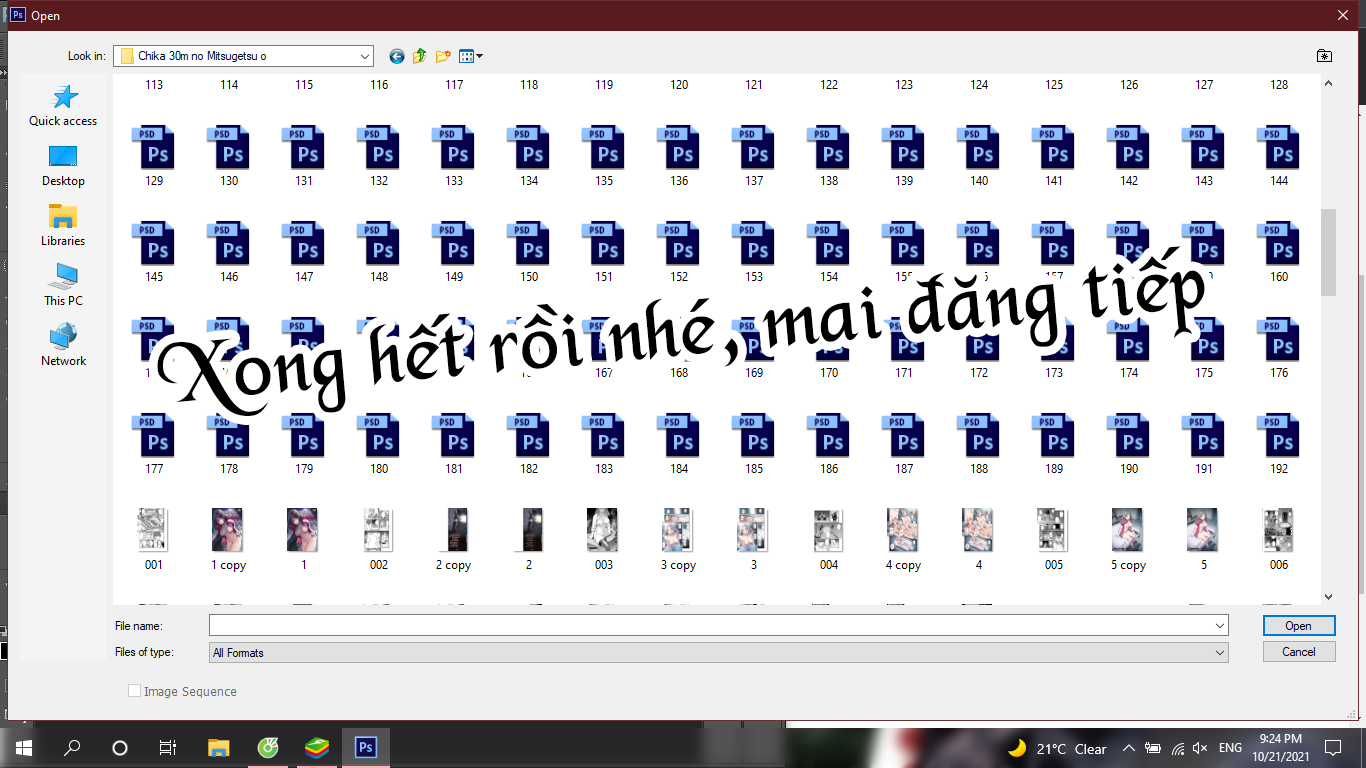Toggle the Image Sequence checkbox

pyautogui.click(x=134, y=691)
